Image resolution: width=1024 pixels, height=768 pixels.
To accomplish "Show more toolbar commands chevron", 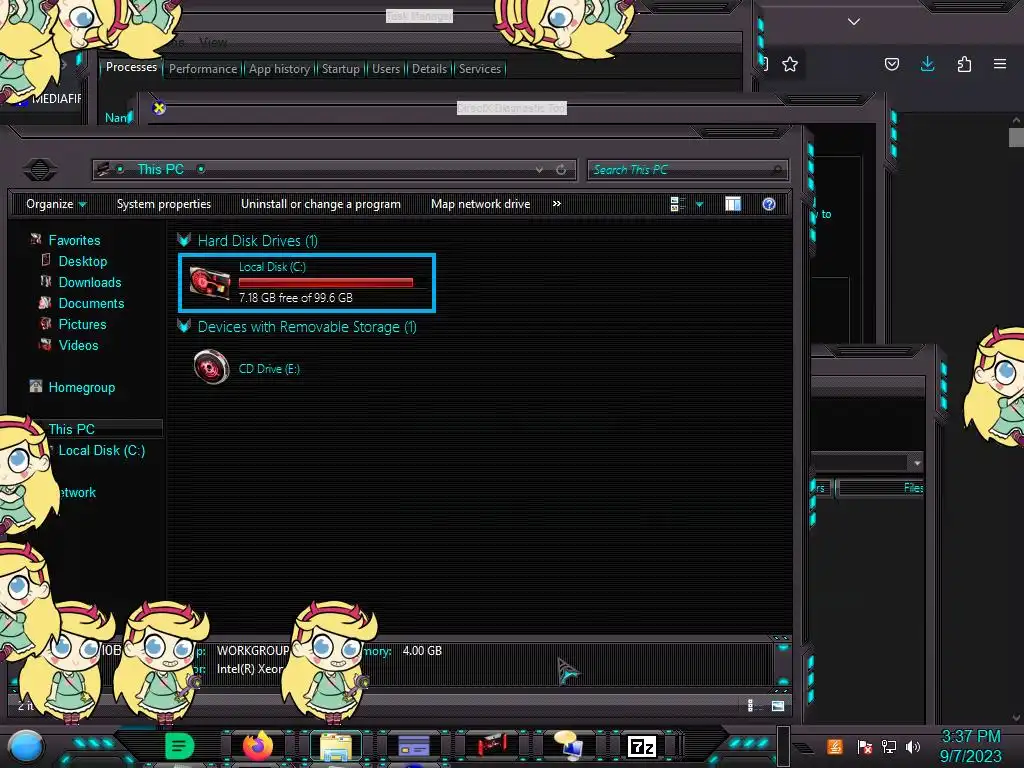I will tap(556, 204).
